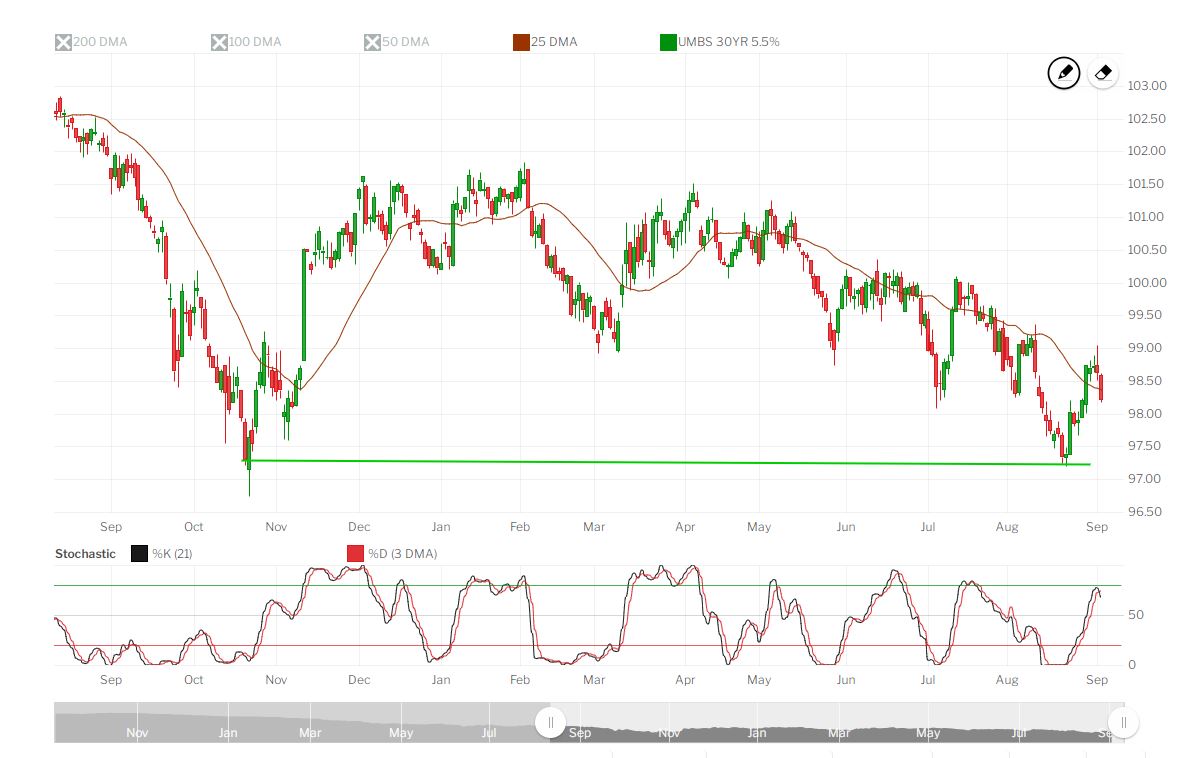Grab the right range selector handle
1181x758 pixels.
[1123, 723]
